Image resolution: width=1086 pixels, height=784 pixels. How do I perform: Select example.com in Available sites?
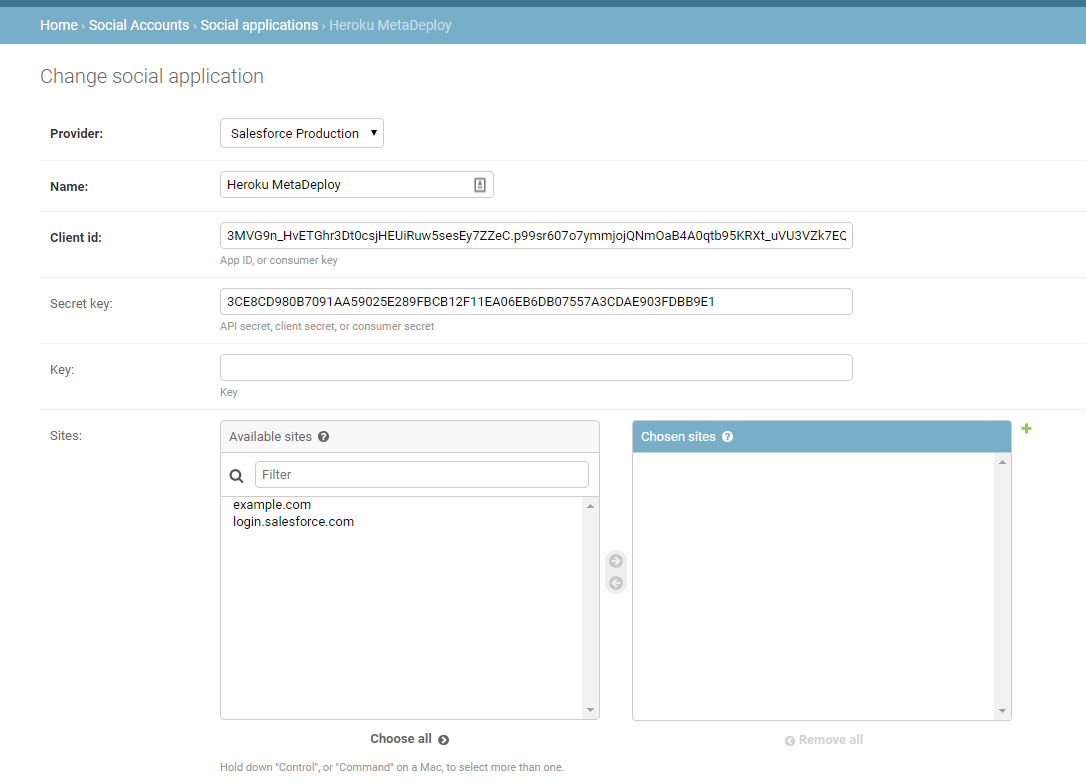[272, 504]
